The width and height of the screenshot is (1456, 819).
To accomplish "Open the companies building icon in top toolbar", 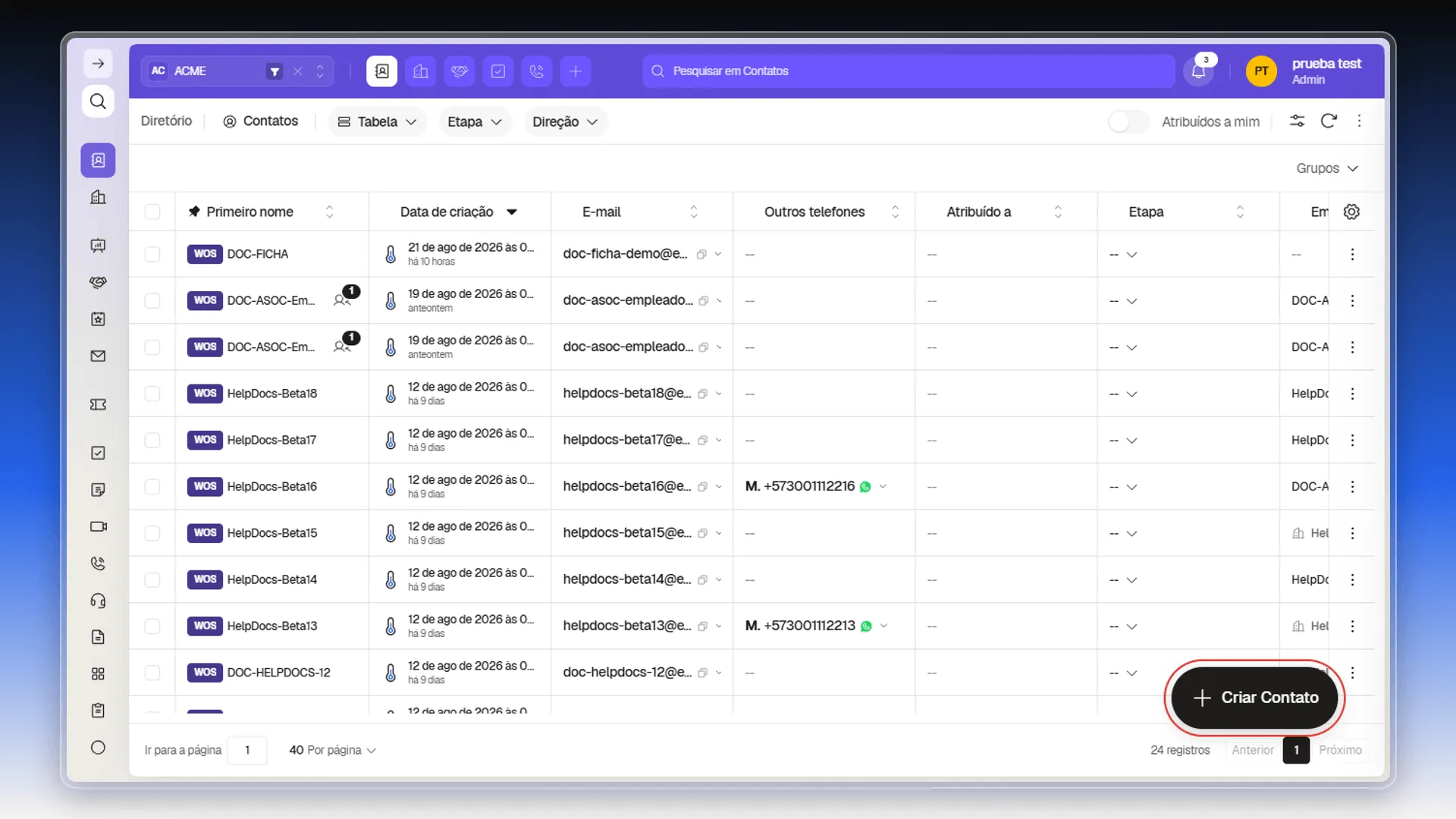I will (420, 71).
